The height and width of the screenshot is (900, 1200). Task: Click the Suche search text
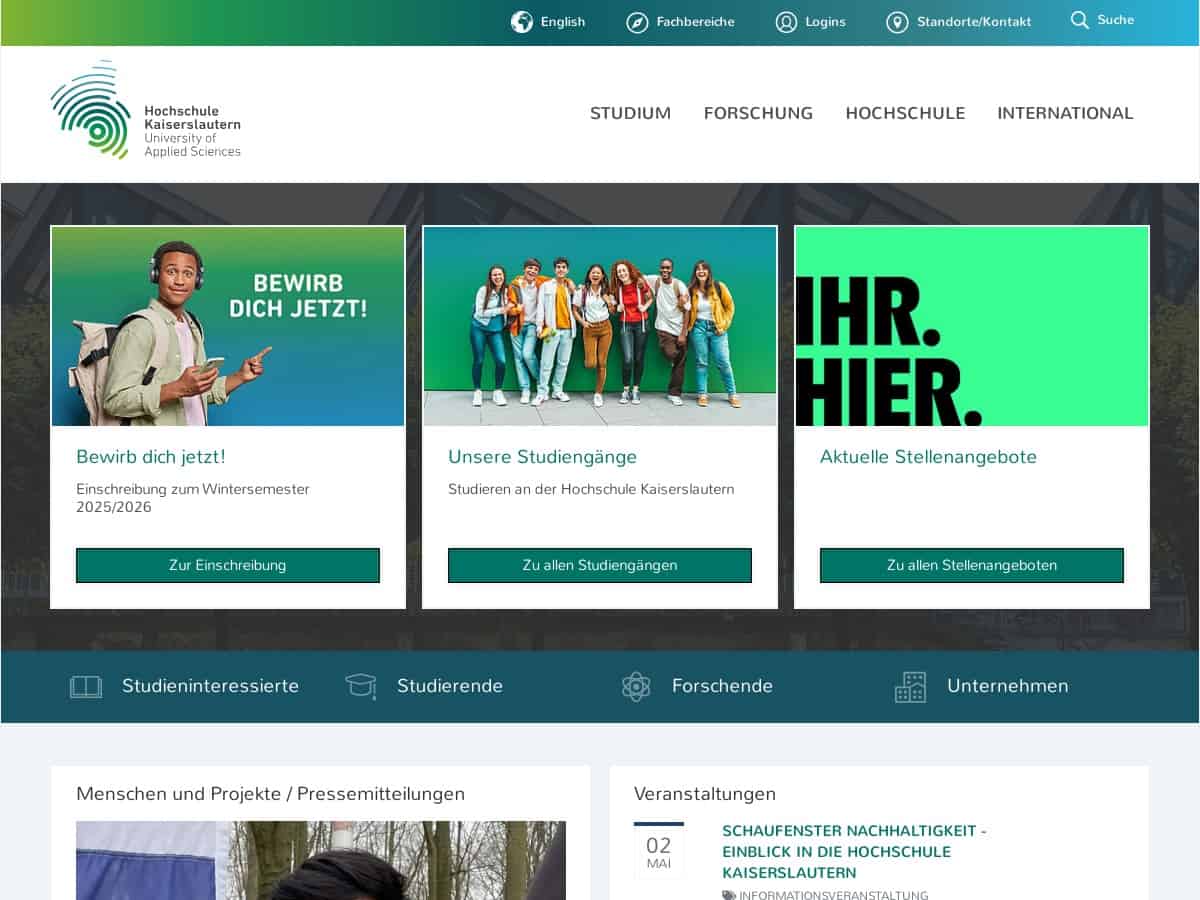click(x=1115, y=20)
